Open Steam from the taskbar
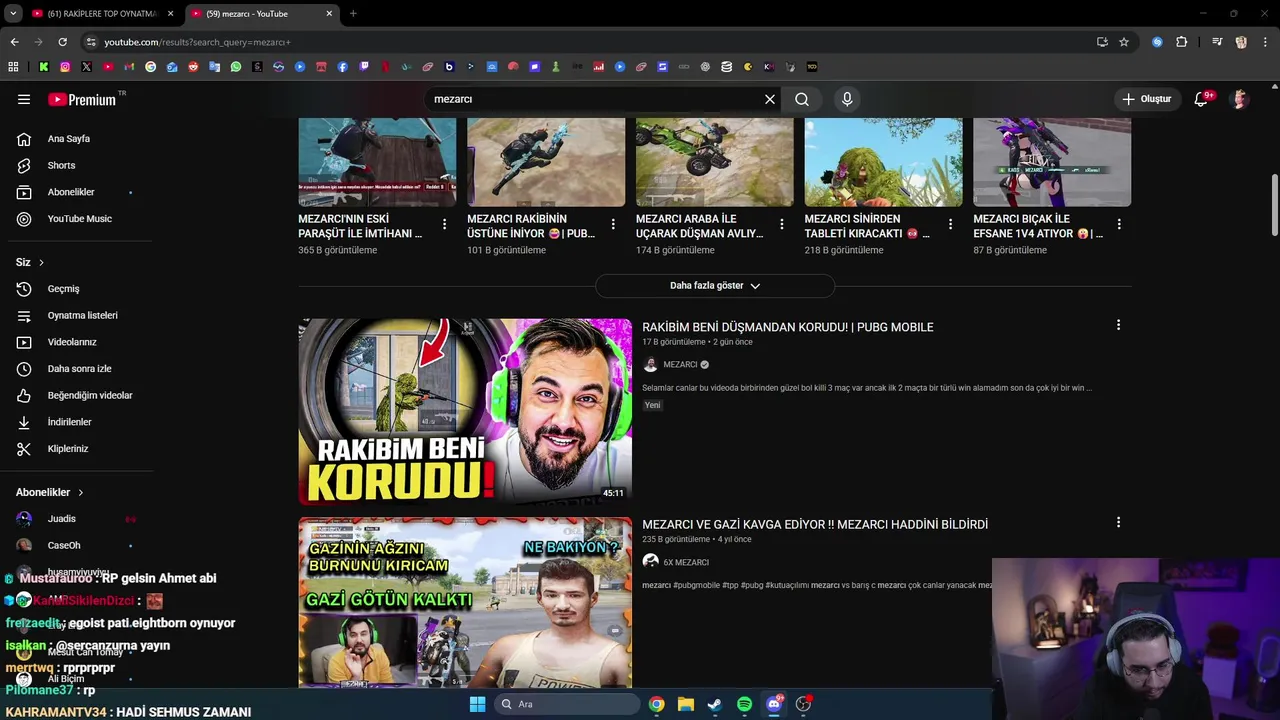Screen dimensions: 1280x720 pos(715,704)
